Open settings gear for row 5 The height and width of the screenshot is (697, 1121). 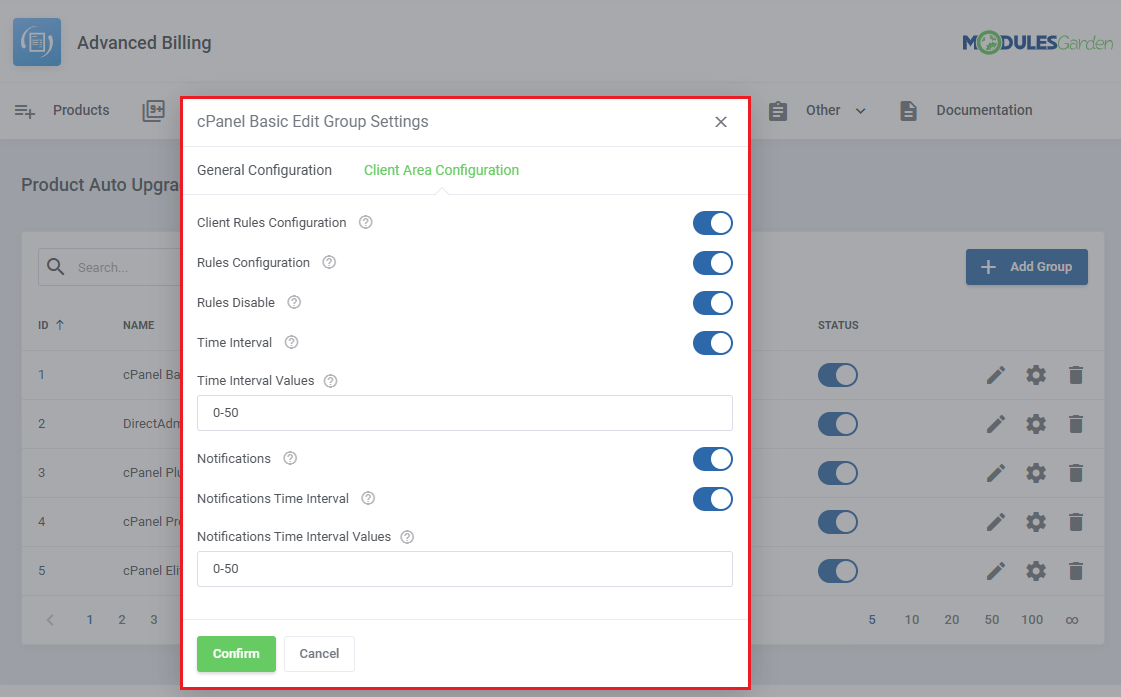coord(1036,570)
